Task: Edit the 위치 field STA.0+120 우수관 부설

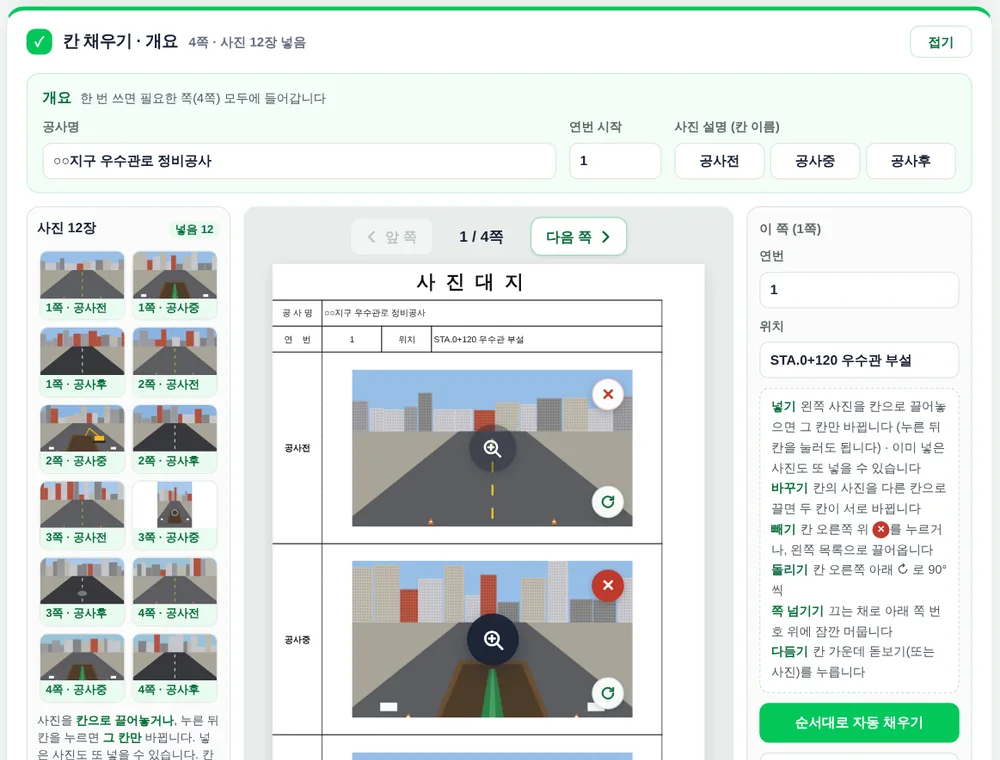Action: (858, 360)
